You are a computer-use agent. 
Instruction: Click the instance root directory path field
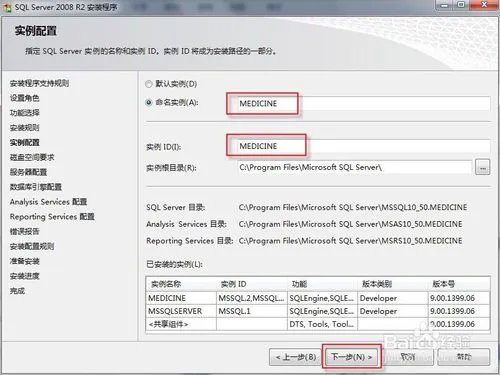click(354, 167)
